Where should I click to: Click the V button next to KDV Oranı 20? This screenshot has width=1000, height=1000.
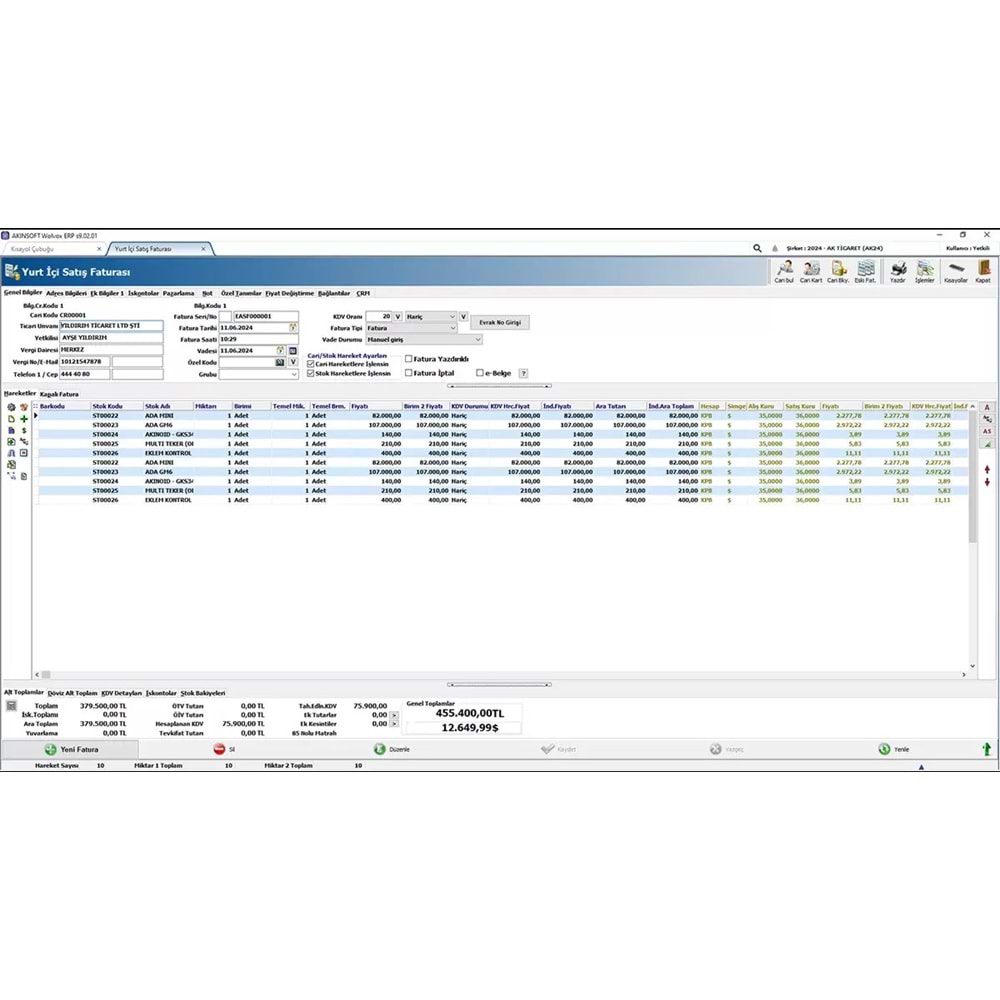click(398, 316)
